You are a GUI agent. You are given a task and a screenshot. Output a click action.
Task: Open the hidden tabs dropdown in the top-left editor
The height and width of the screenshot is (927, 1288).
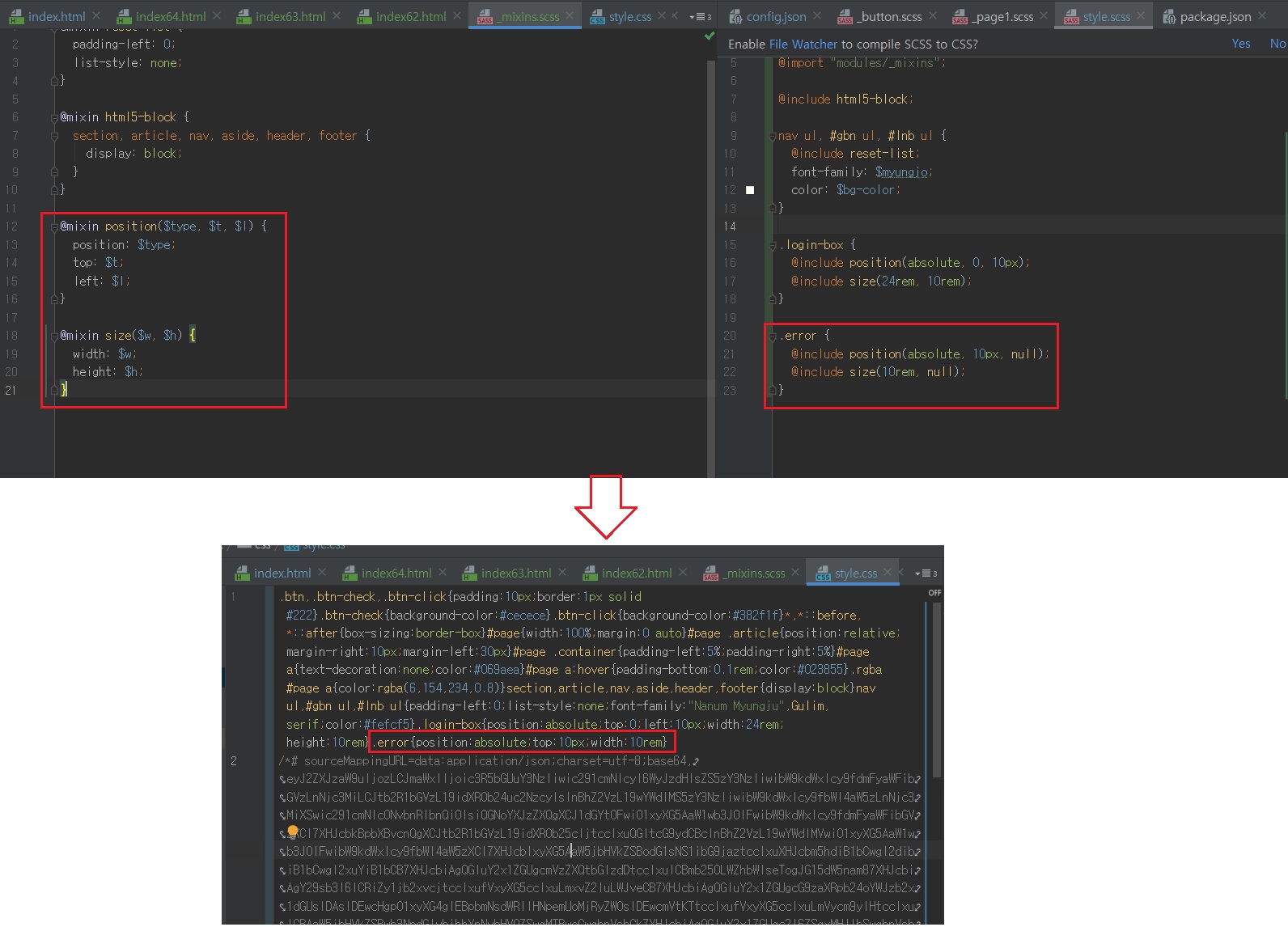[700, 16]
